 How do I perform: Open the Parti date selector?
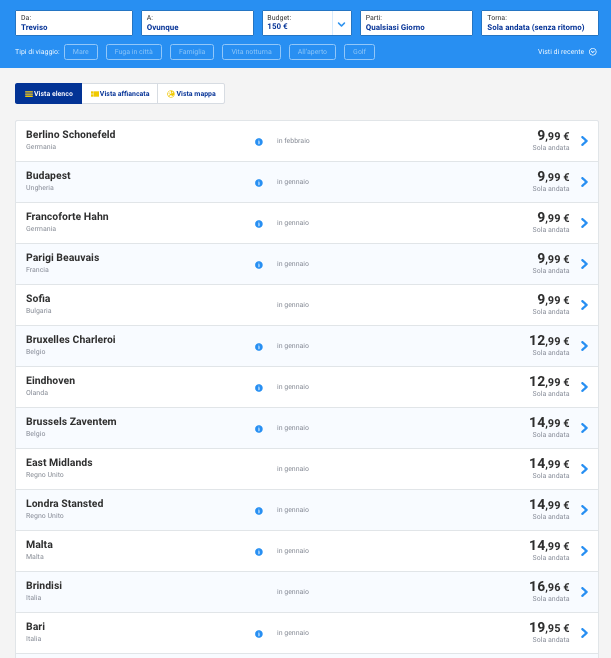[x=417, y=23]
